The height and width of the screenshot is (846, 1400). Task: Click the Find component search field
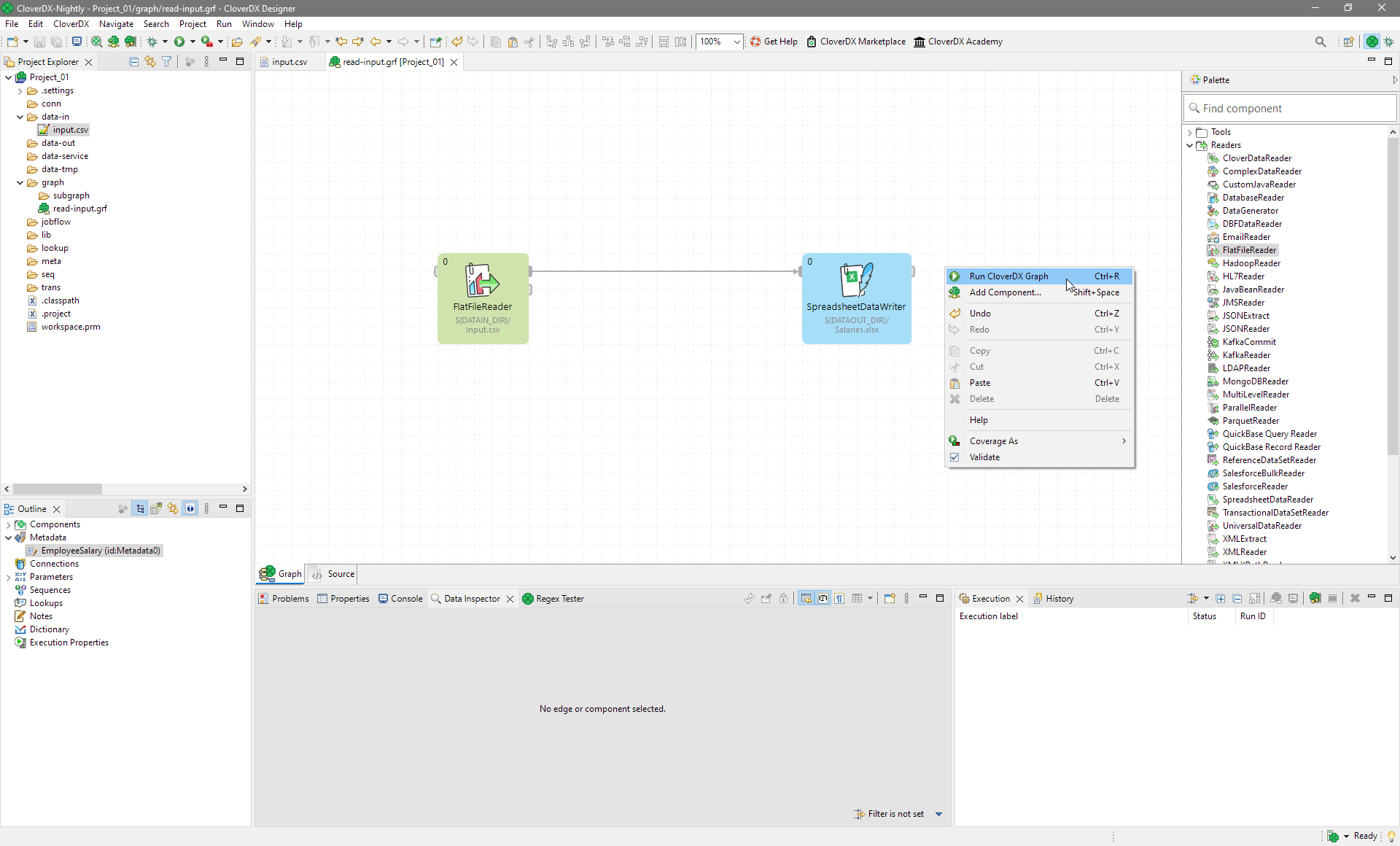[x=1289, y=109]
